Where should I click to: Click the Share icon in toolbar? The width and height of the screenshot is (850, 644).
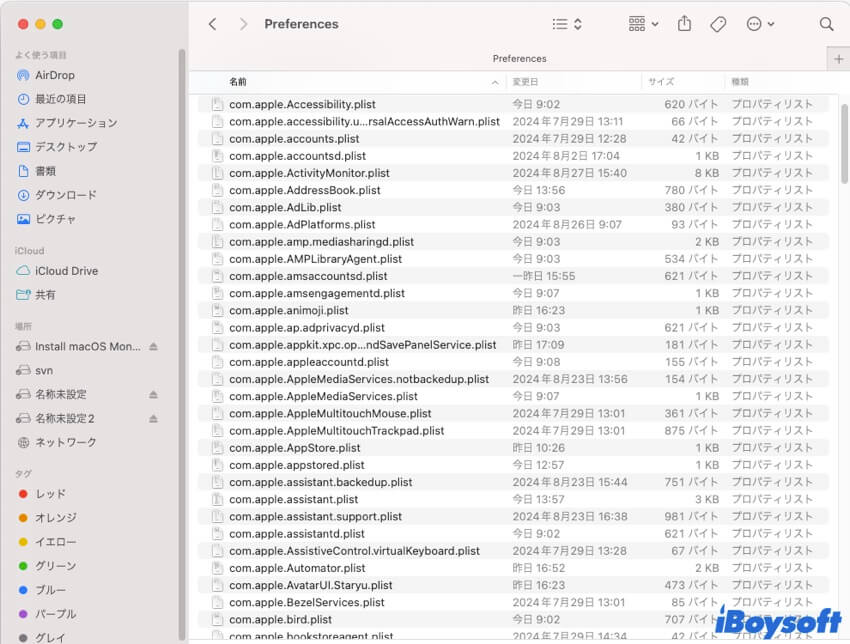click(684, 24)
